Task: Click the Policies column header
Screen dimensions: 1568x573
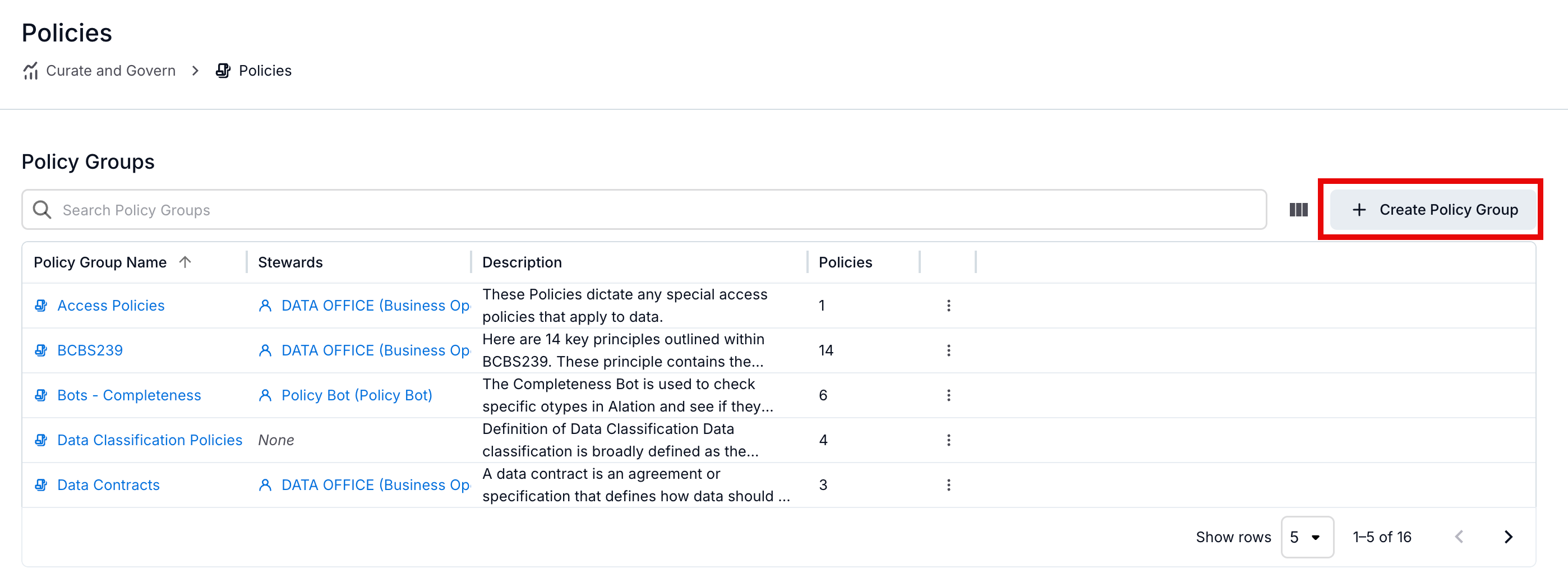Action: [x=845, y=262]
